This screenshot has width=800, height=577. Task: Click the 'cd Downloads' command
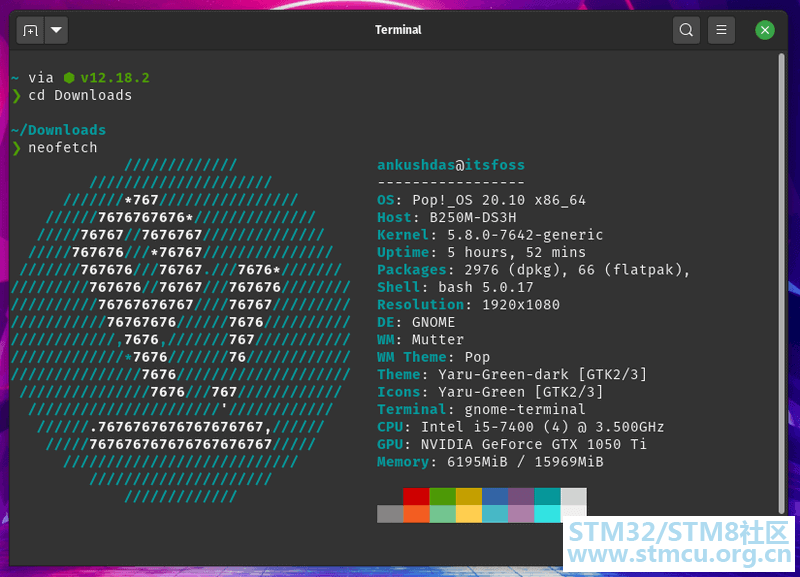tap(80, 95)
